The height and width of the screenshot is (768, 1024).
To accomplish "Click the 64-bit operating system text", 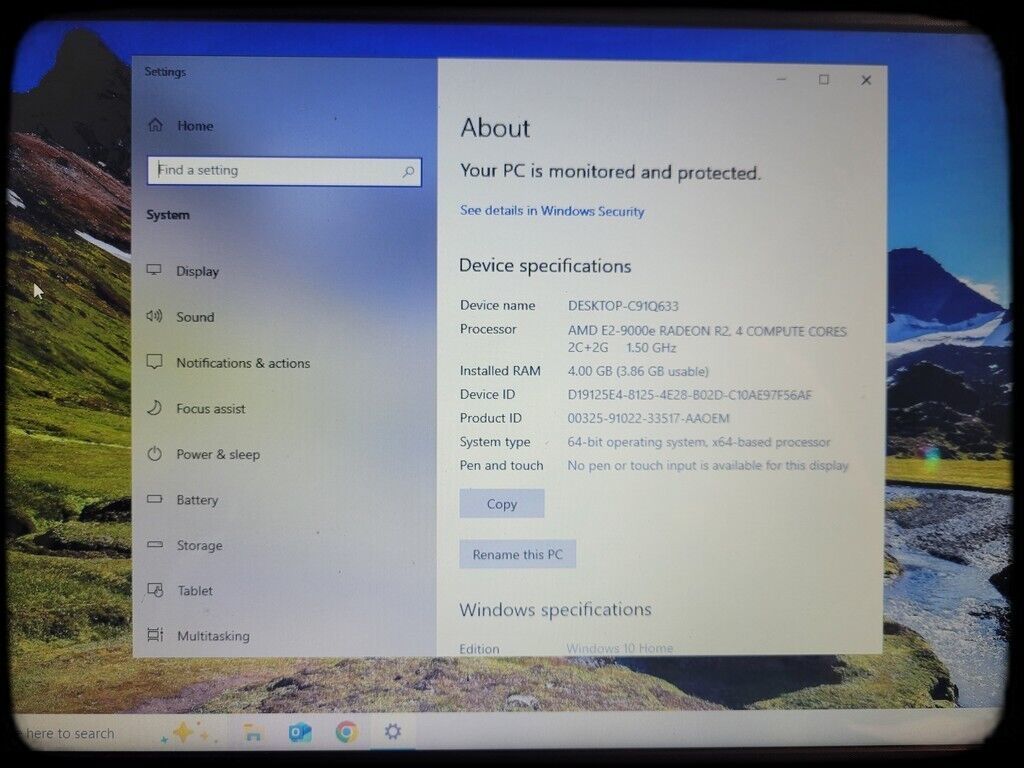I will [699, 442].
